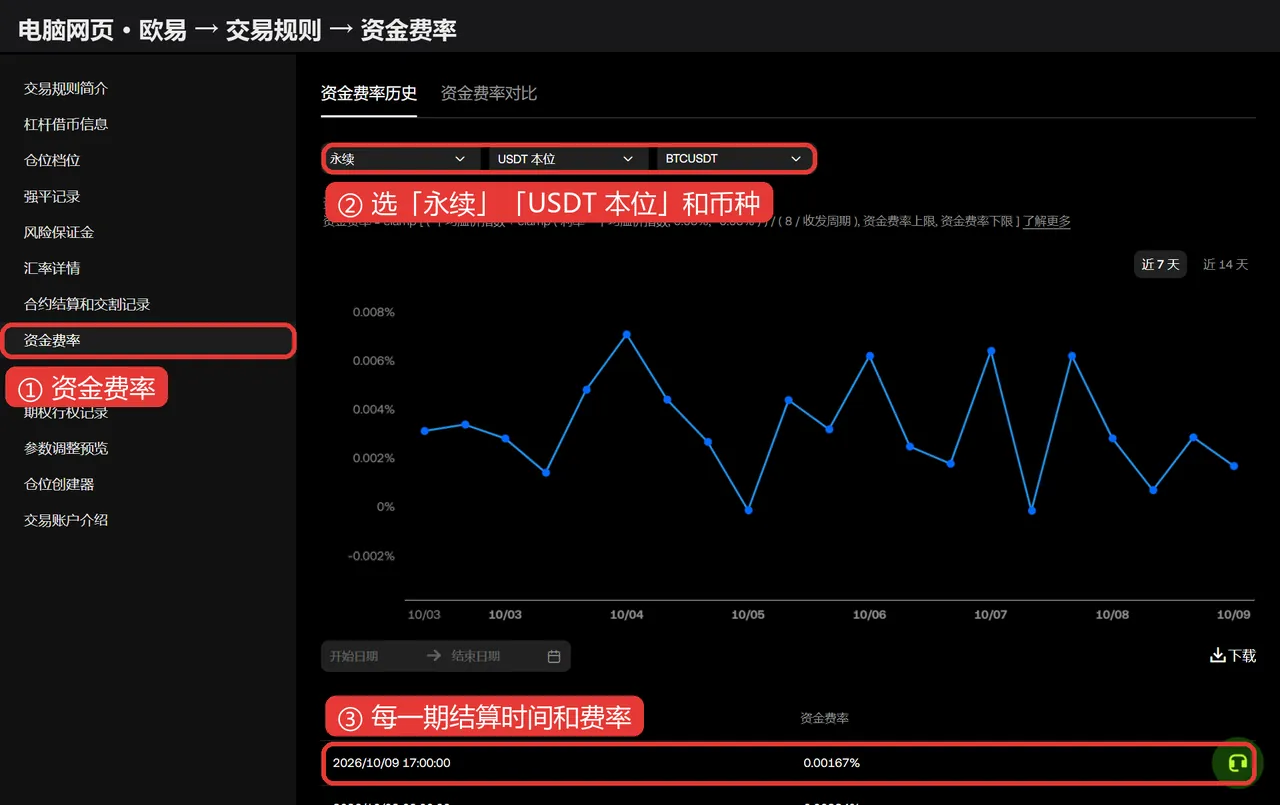Open the green customer support headset icon
Screen dimensions: 1280x805
[1237, 763]
